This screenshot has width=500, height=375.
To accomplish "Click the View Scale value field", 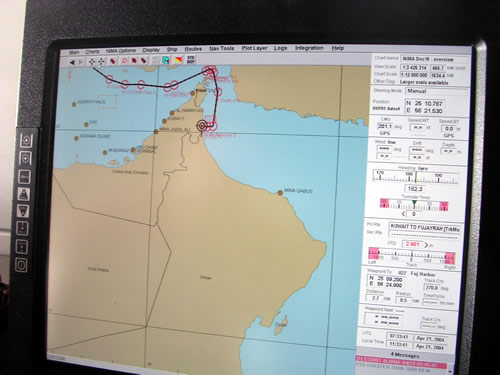I will 414,68.
